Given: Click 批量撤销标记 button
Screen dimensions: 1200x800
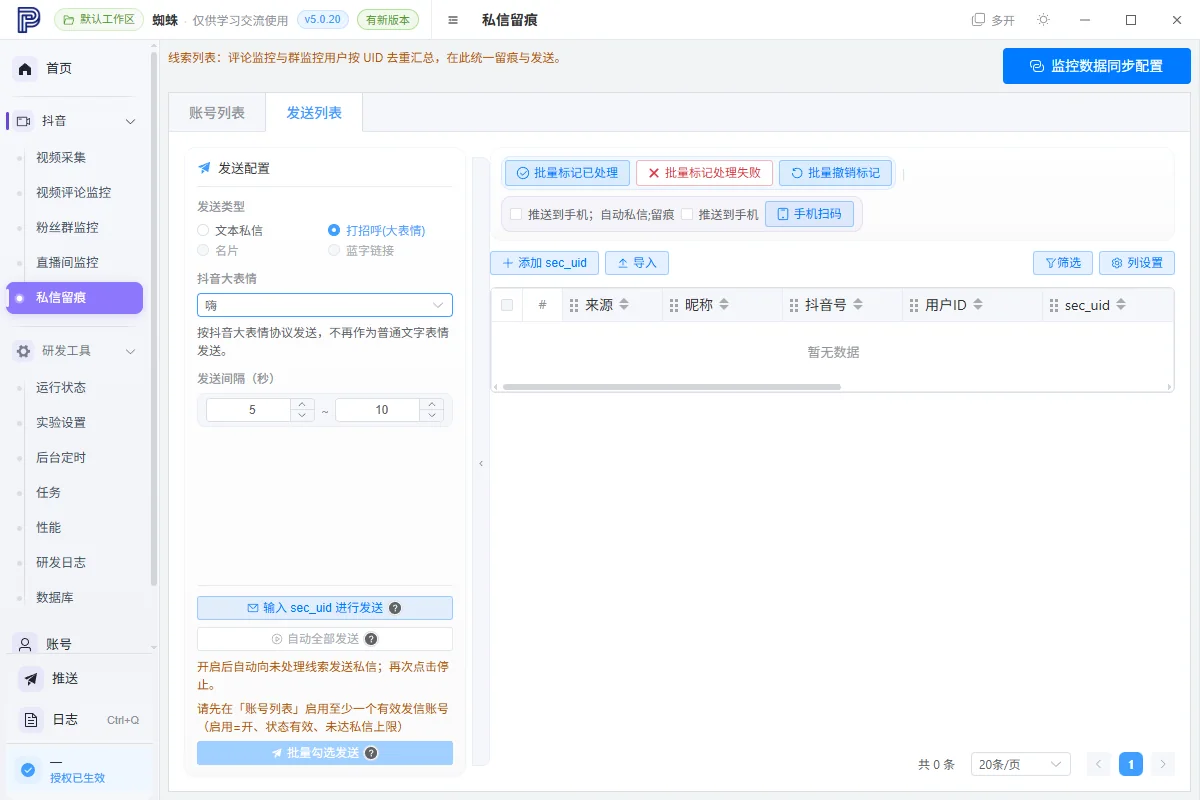Looking at the screenshot, I should (835, 173).
